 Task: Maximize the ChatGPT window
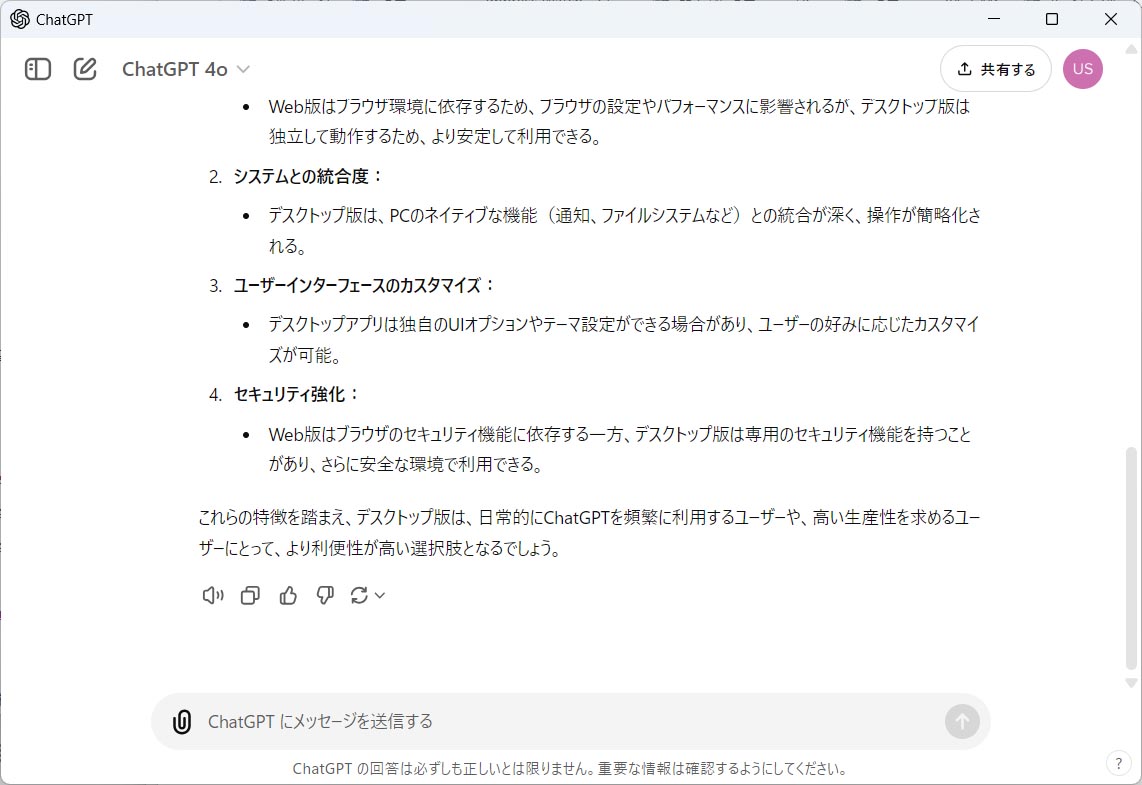click(1052, 19)
